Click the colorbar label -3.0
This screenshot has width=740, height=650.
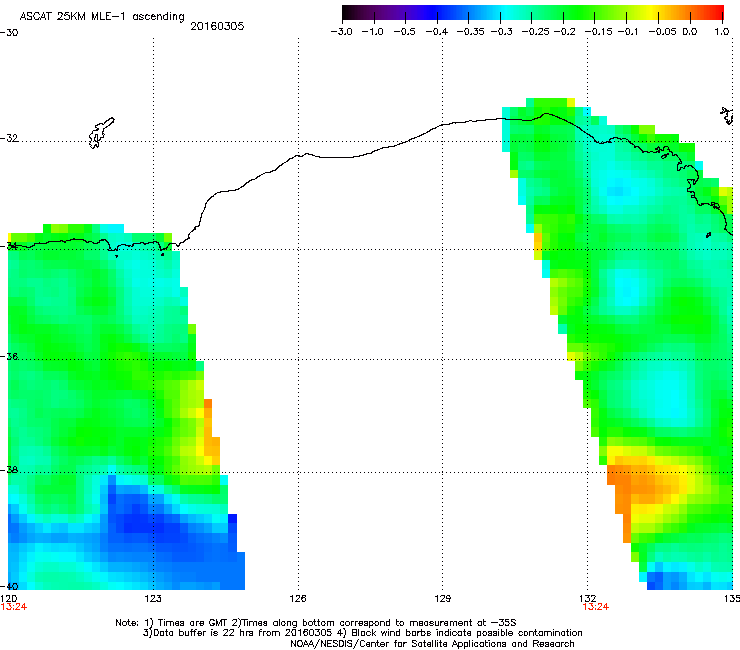[341, 32]
